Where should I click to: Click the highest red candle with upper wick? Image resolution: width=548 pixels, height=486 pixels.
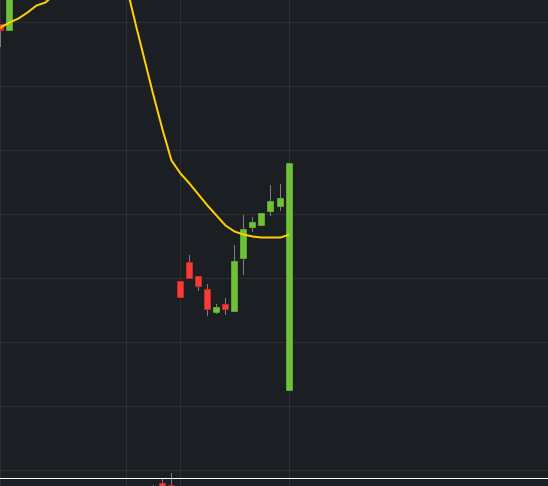coord(189,270)
